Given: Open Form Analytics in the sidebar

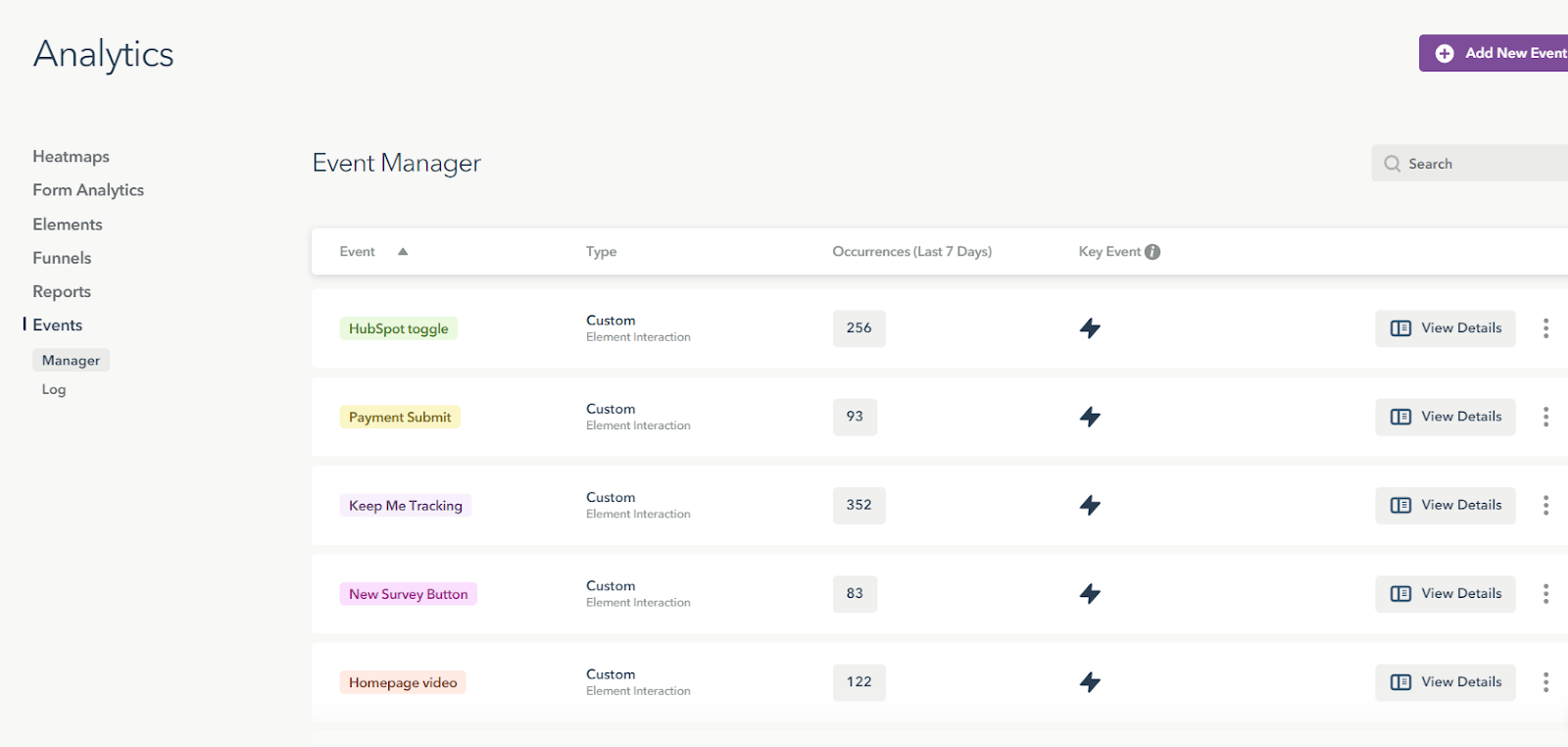Looking at the screenshot, I should click(x=88, y=190).
